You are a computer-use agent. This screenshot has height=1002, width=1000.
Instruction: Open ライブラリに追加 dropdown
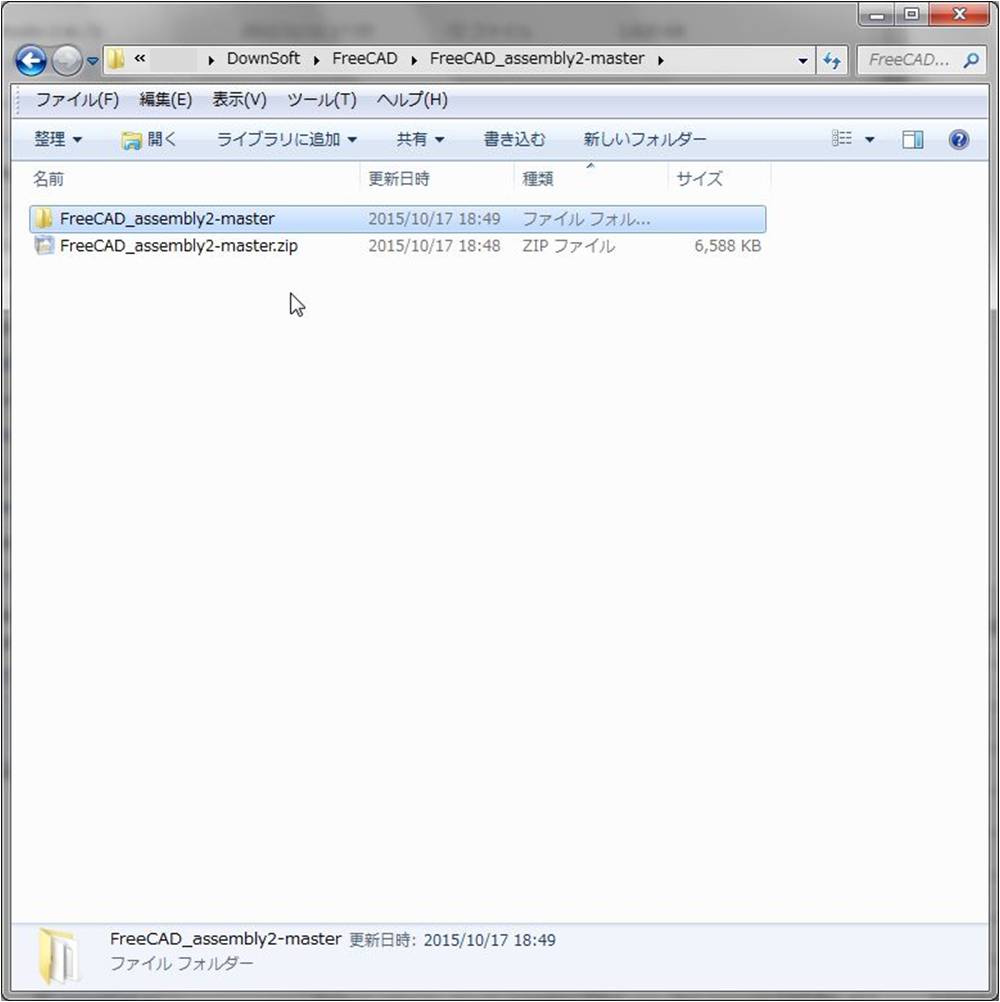point(286,139)
